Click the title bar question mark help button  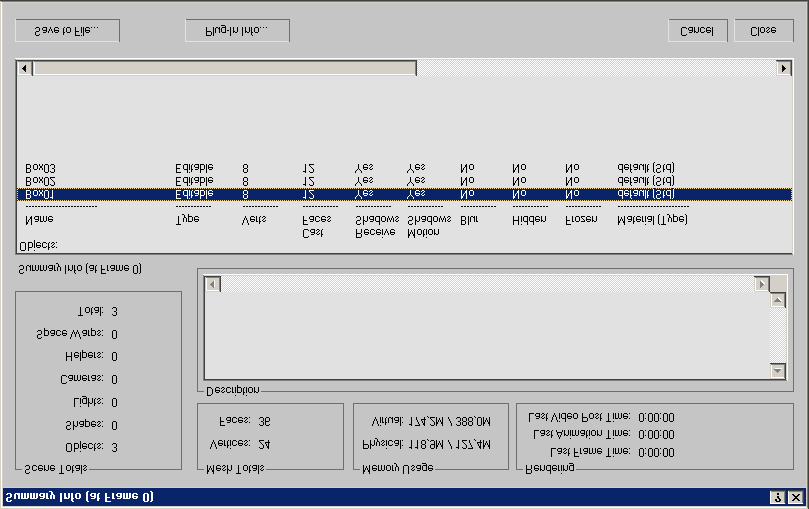point(778,497)
